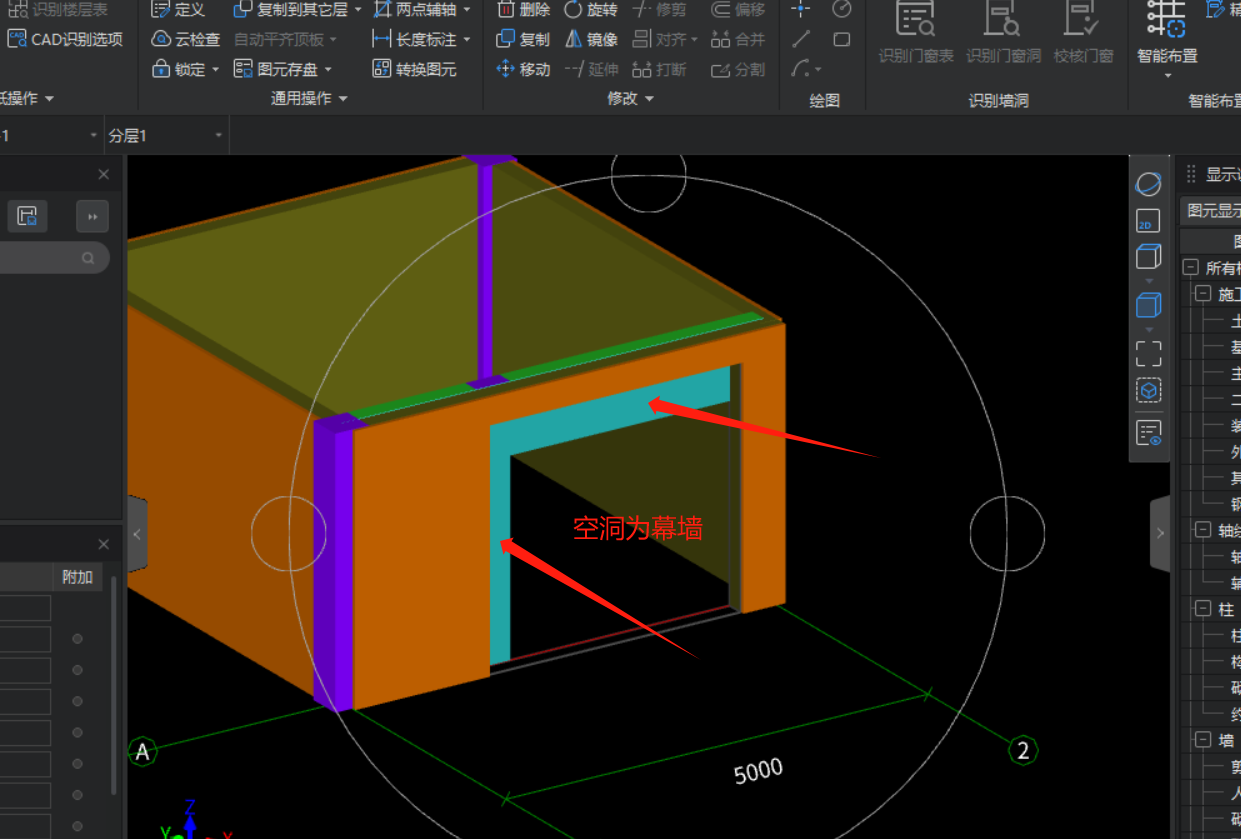1241x839 pixels.
Task: Open the 图元显示 tab
Action: click(1211, 211)
